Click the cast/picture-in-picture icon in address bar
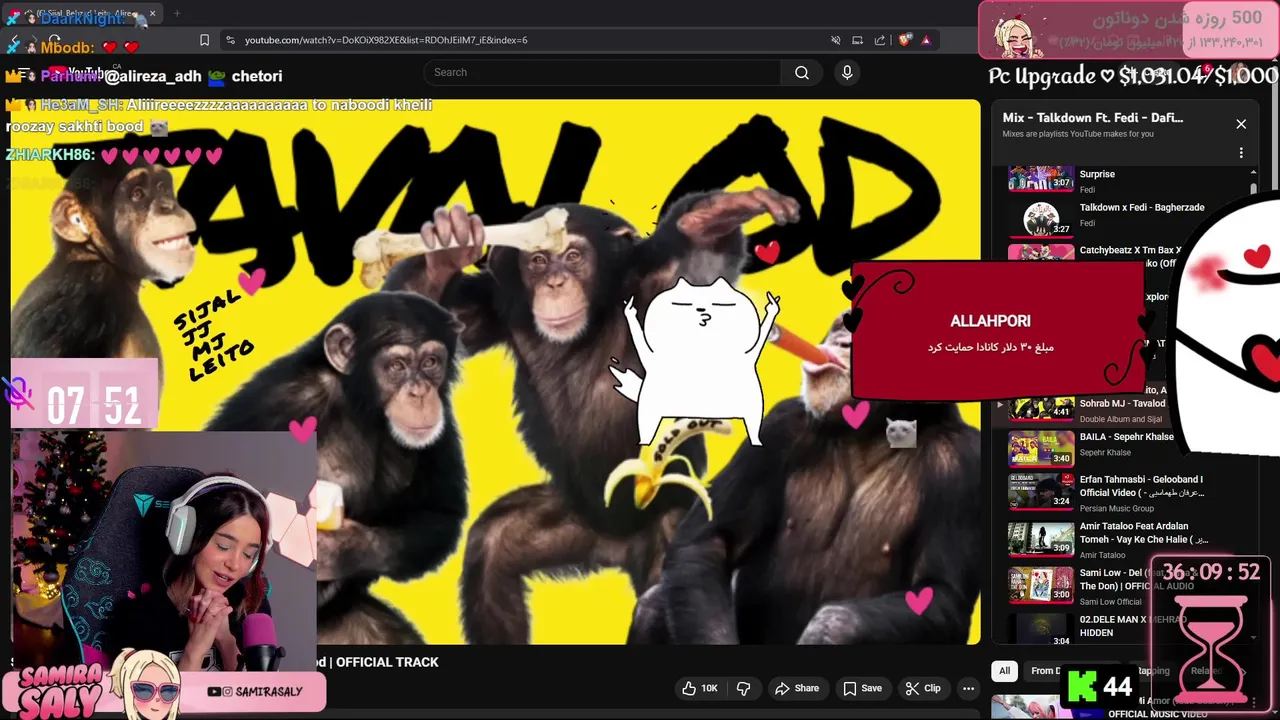 tap(858, 40)
